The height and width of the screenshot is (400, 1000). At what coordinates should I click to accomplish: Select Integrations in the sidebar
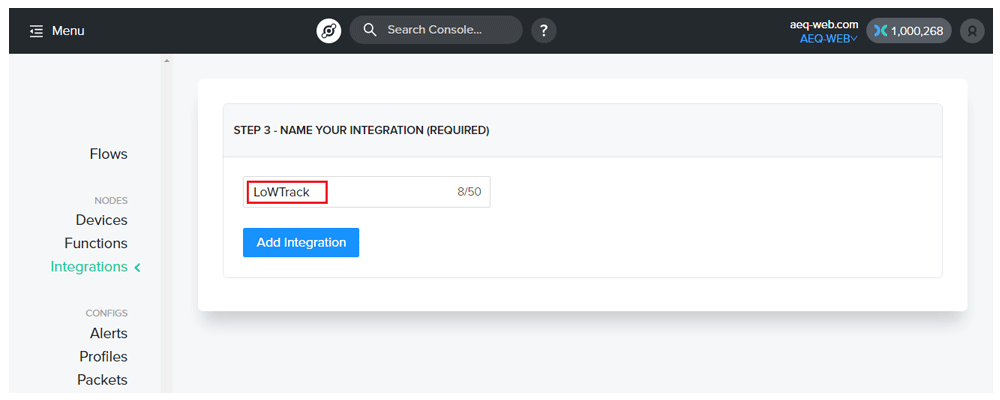(89, 267)
